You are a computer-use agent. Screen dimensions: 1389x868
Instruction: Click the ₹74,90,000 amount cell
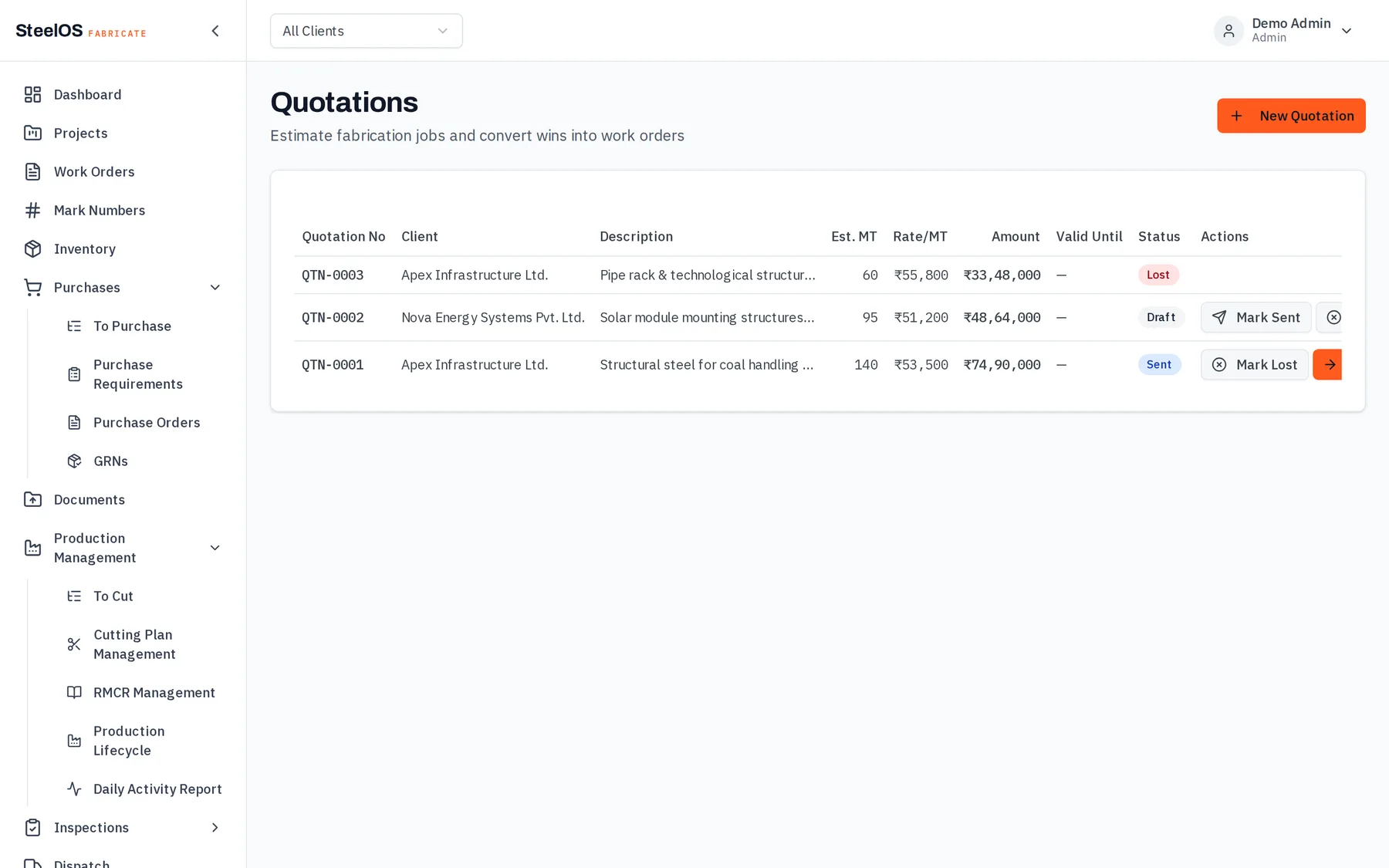pyautogui.click(x=1002, y=364)
